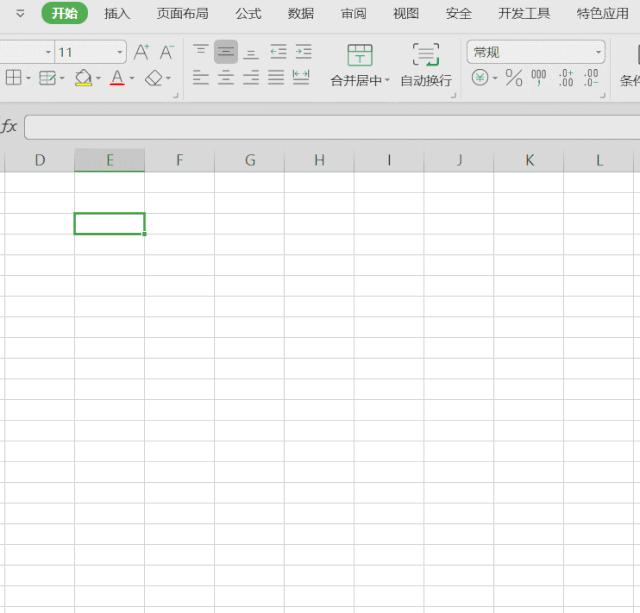Click the increase indent icon
The height and width of the screenshot is (613, 640).
point(303,51)
